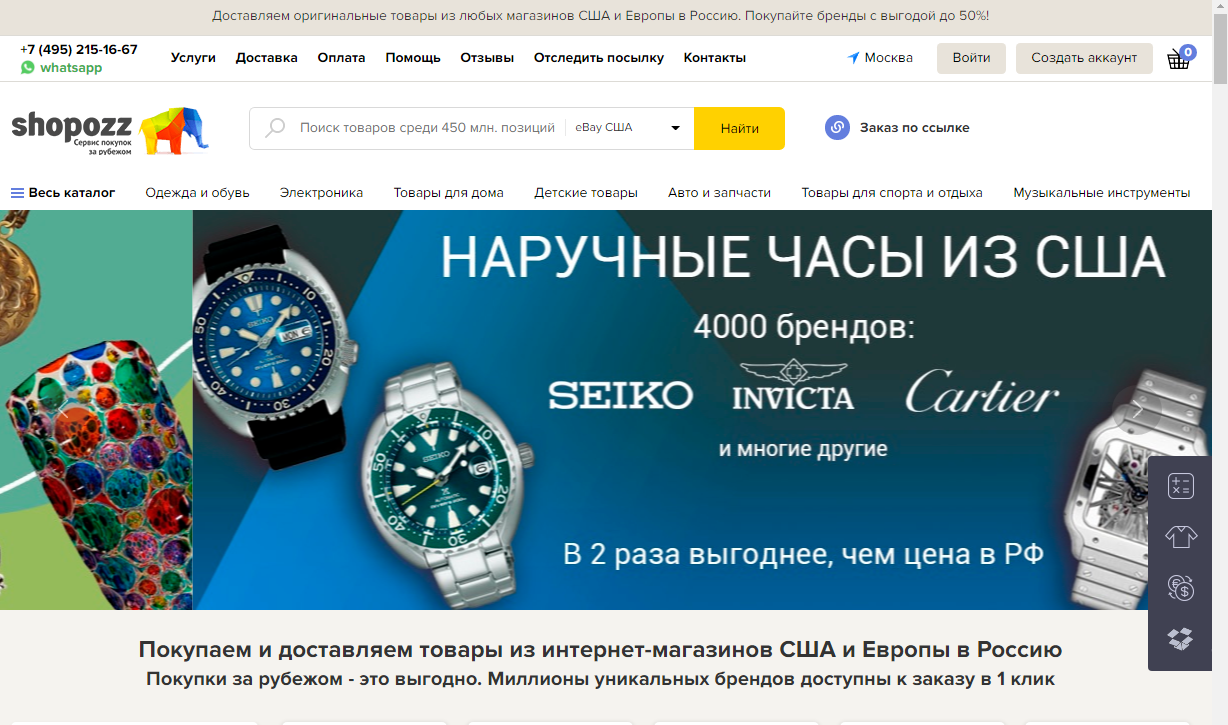The width and height of the screenshot is (1228, 725).
Task: Open the T-shirt size guide icon
Action: point(1181,537)
